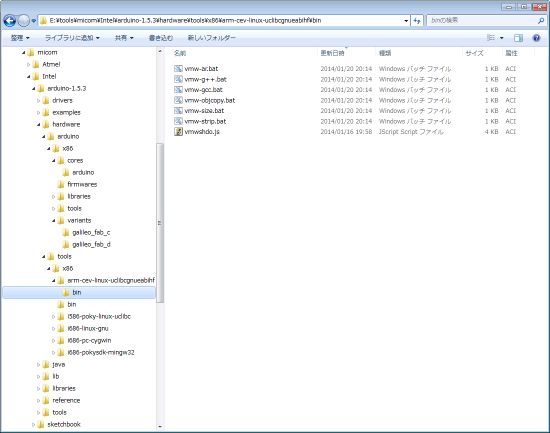Click the 4 KB size value

[x=492, y=132]
